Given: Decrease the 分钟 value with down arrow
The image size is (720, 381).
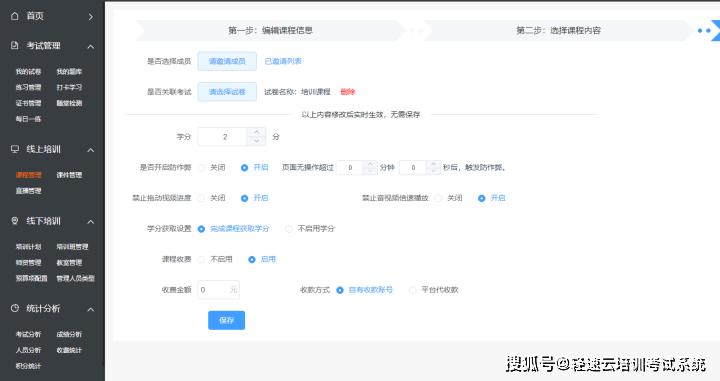Looking at the screenshot, I should click(370, 171).
